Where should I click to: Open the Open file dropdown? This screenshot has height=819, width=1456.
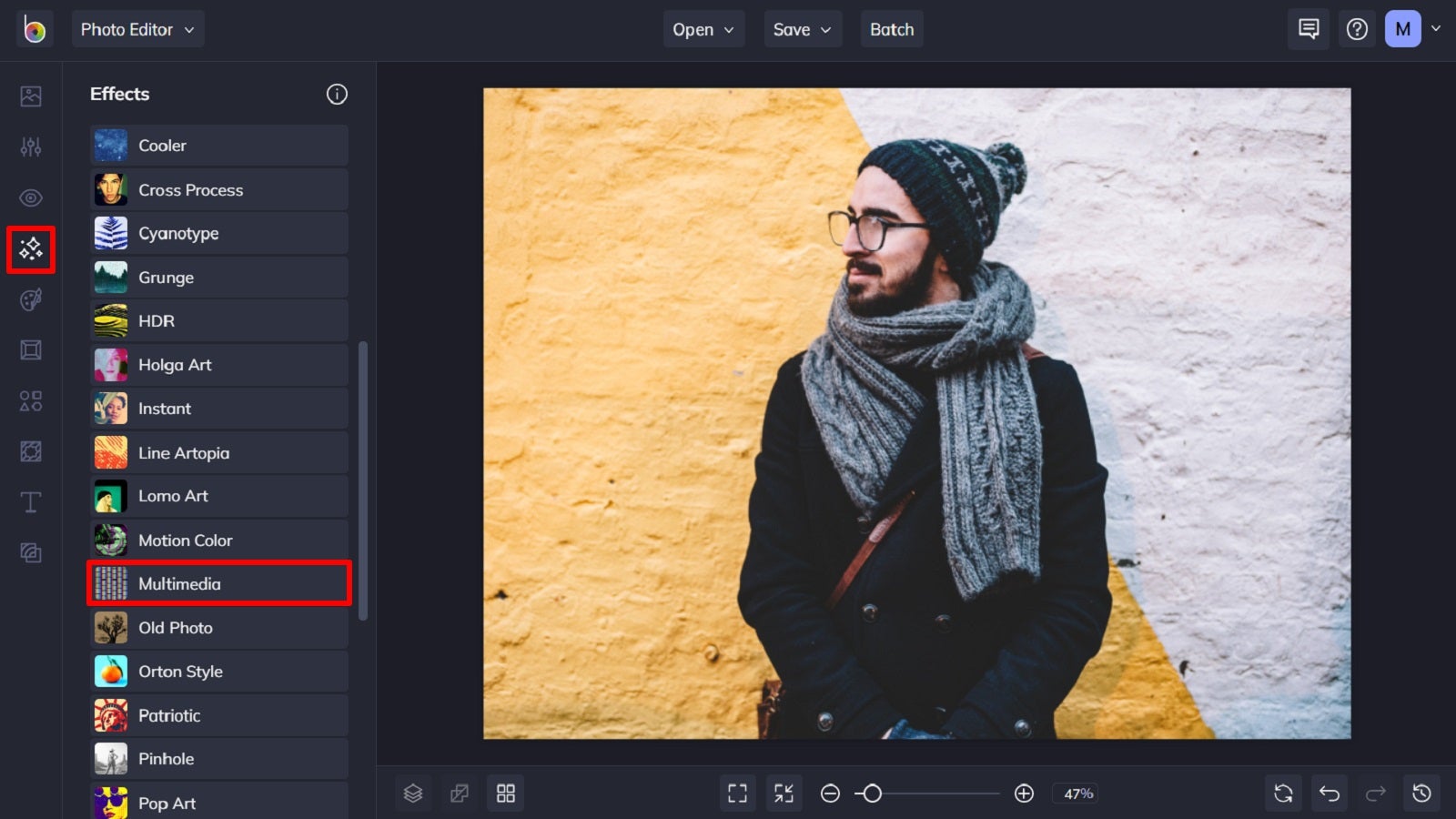(703, 28)
